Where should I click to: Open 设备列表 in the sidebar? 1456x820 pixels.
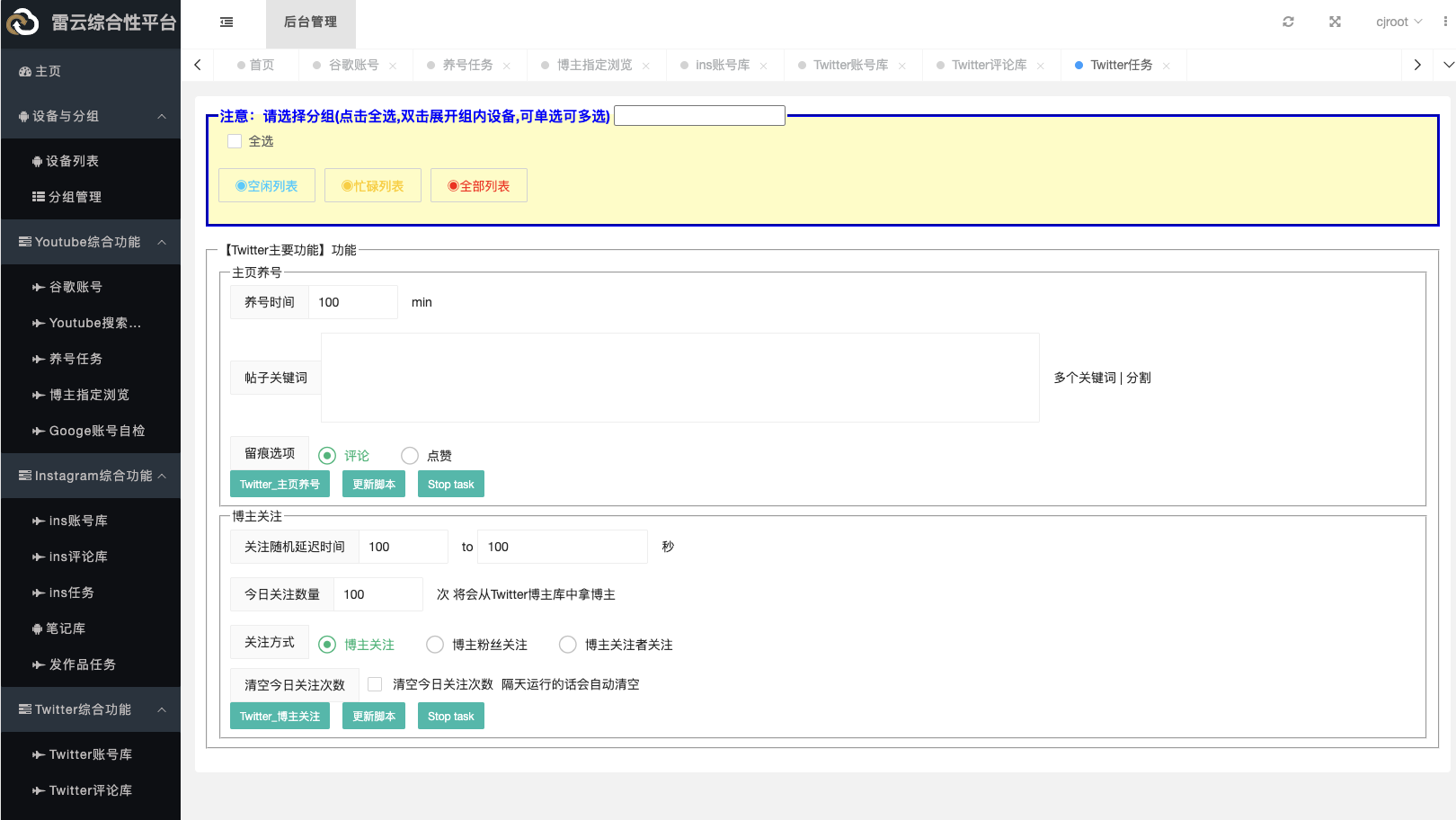tap(72, 161)
